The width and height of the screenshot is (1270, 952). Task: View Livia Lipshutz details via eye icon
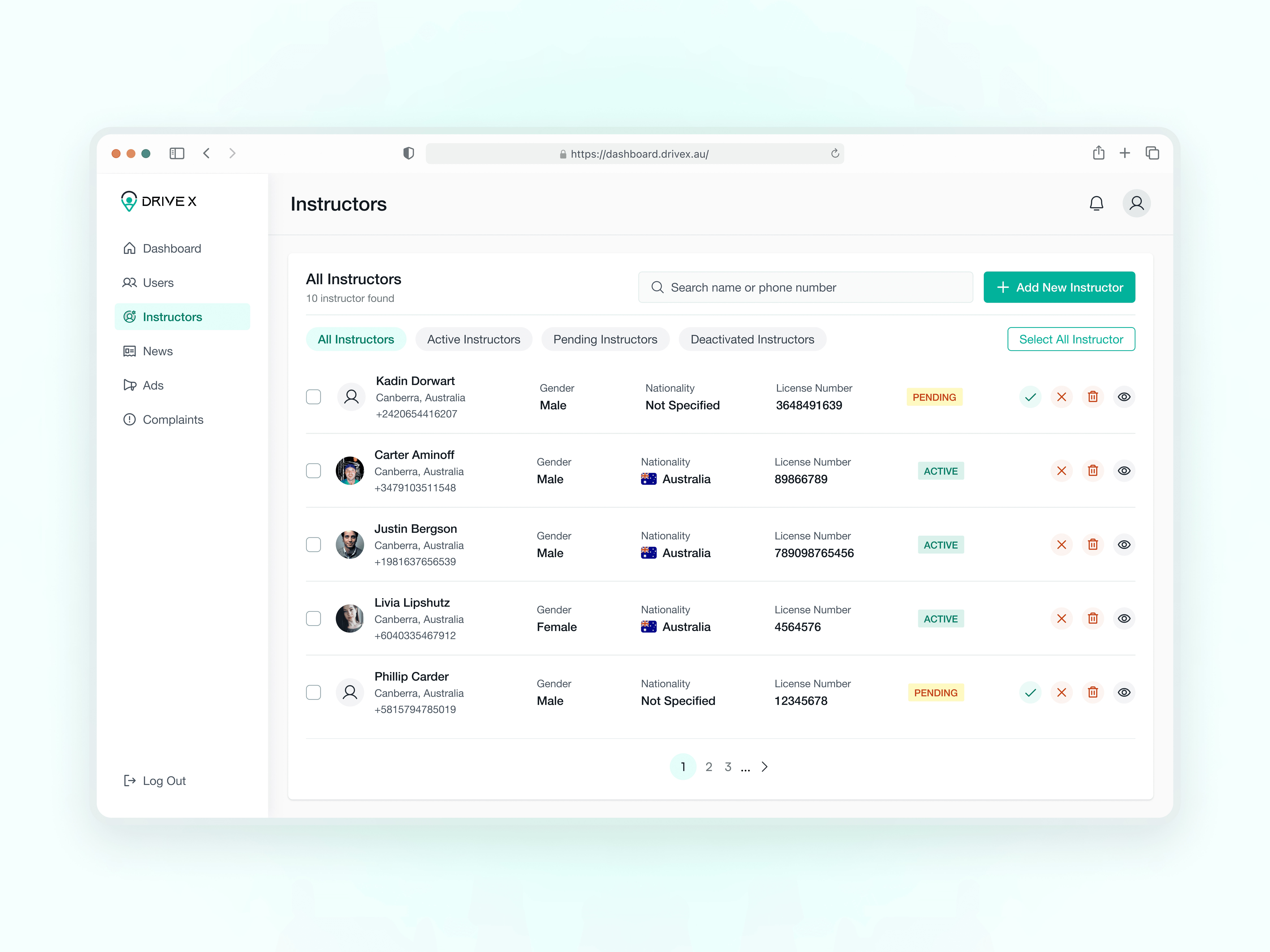[1124, 619]
